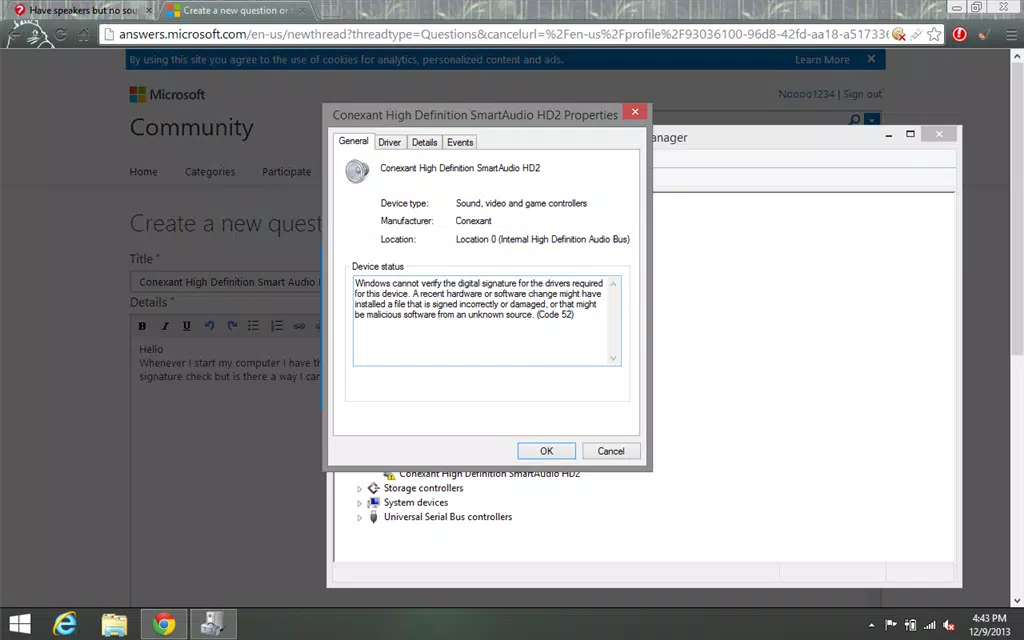
Task: Minimize the Device Manager window
Action: point(889,135)
